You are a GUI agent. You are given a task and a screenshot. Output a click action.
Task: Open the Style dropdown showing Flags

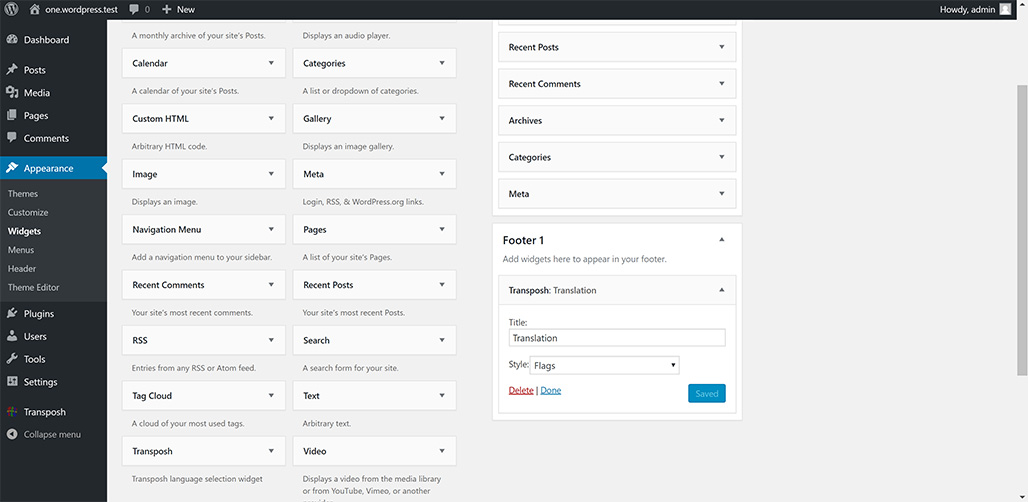(x=604, y=365)
